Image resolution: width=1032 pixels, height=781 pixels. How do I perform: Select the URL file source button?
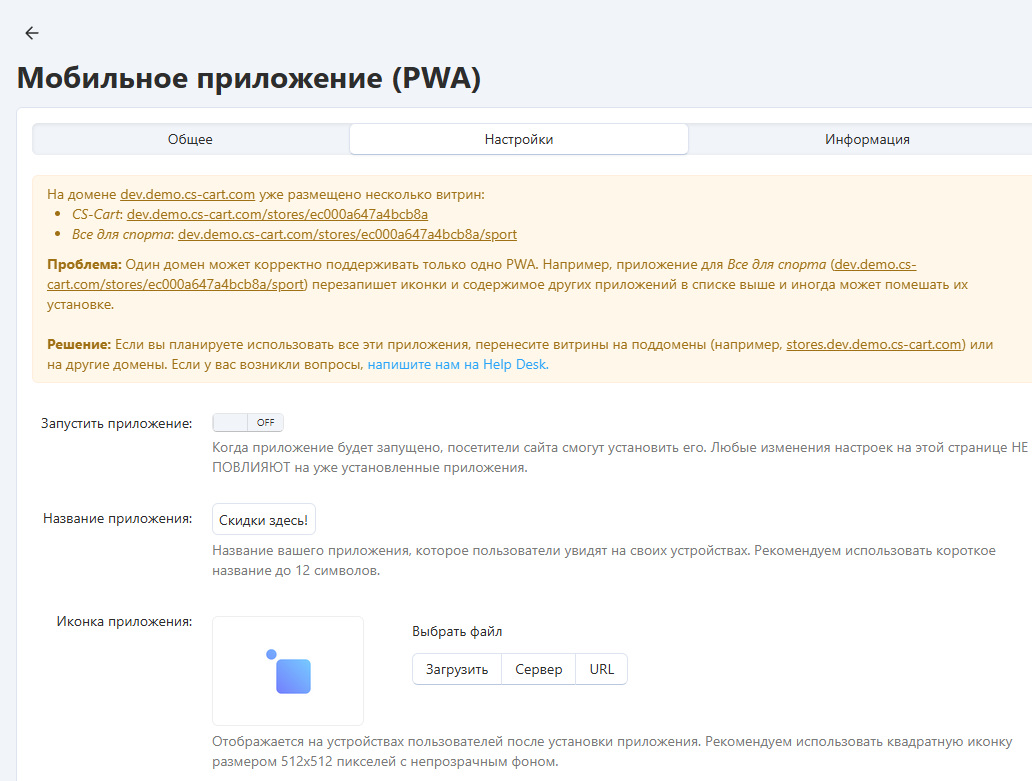[x=601, y=669]
